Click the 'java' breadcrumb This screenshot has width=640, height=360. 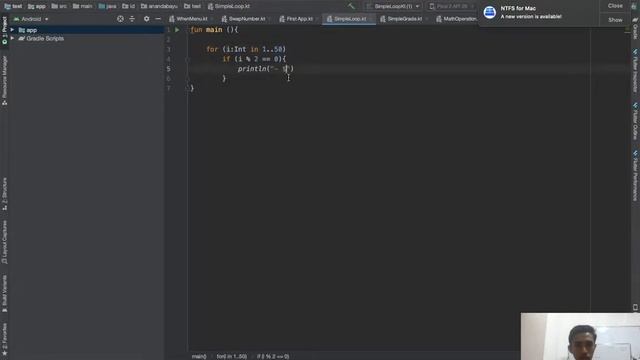pyautogui.click(x=108, y=7)
